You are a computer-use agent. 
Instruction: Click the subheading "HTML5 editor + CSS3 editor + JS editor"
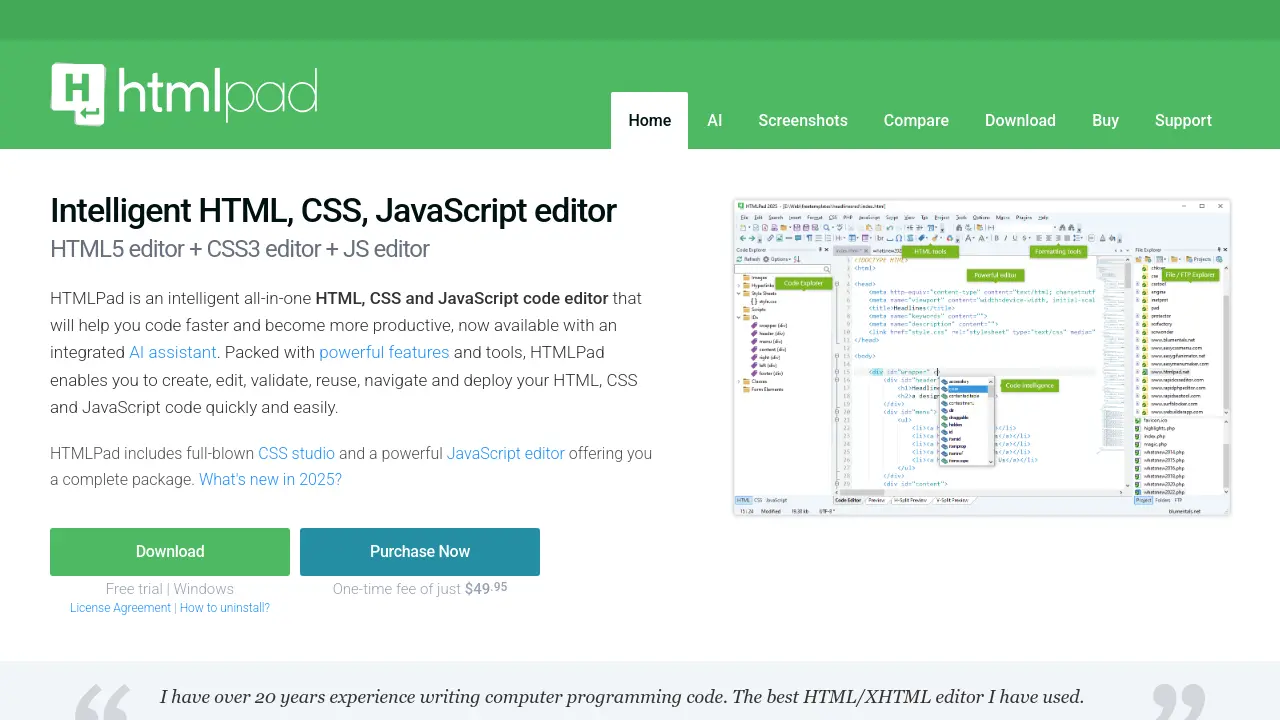click(240, 249)
